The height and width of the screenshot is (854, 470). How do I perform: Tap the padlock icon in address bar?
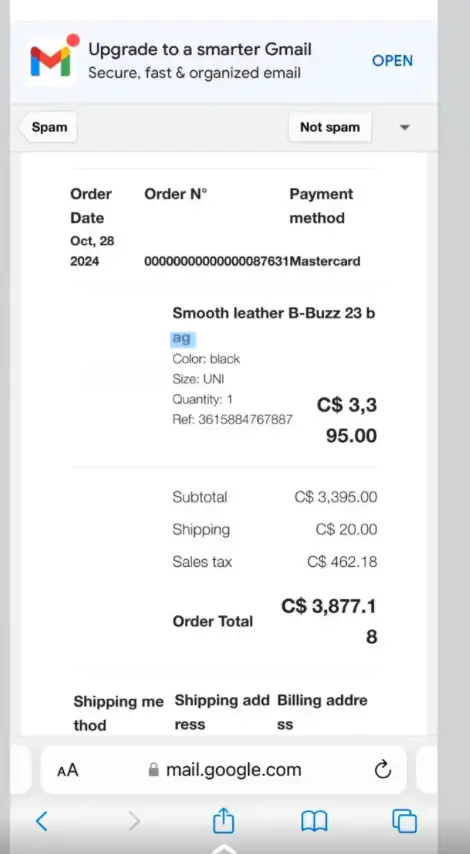[154, 770]
